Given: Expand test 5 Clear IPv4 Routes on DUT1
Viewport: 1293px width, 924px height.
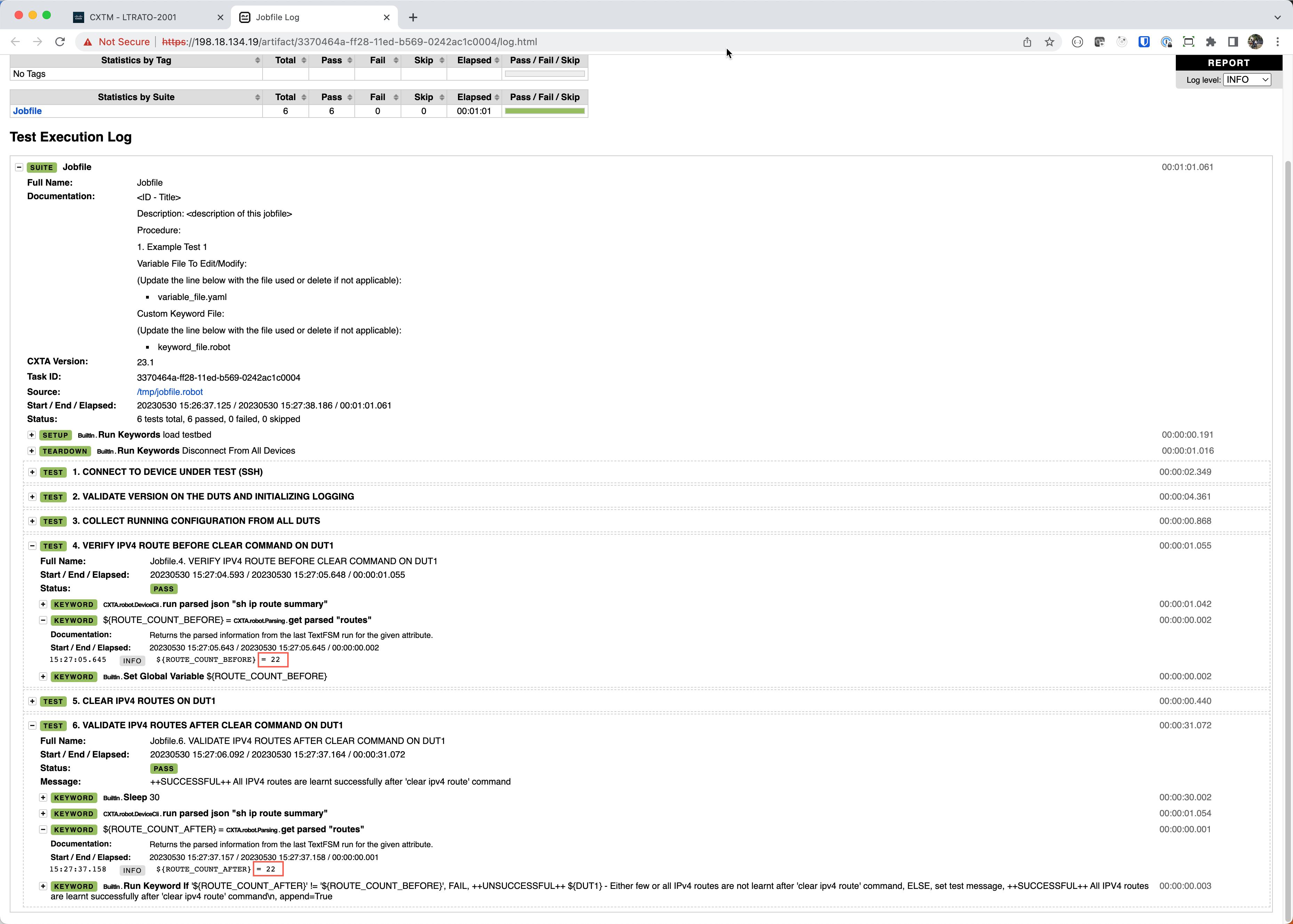Looking at the screenshot, I should point(32,702).
